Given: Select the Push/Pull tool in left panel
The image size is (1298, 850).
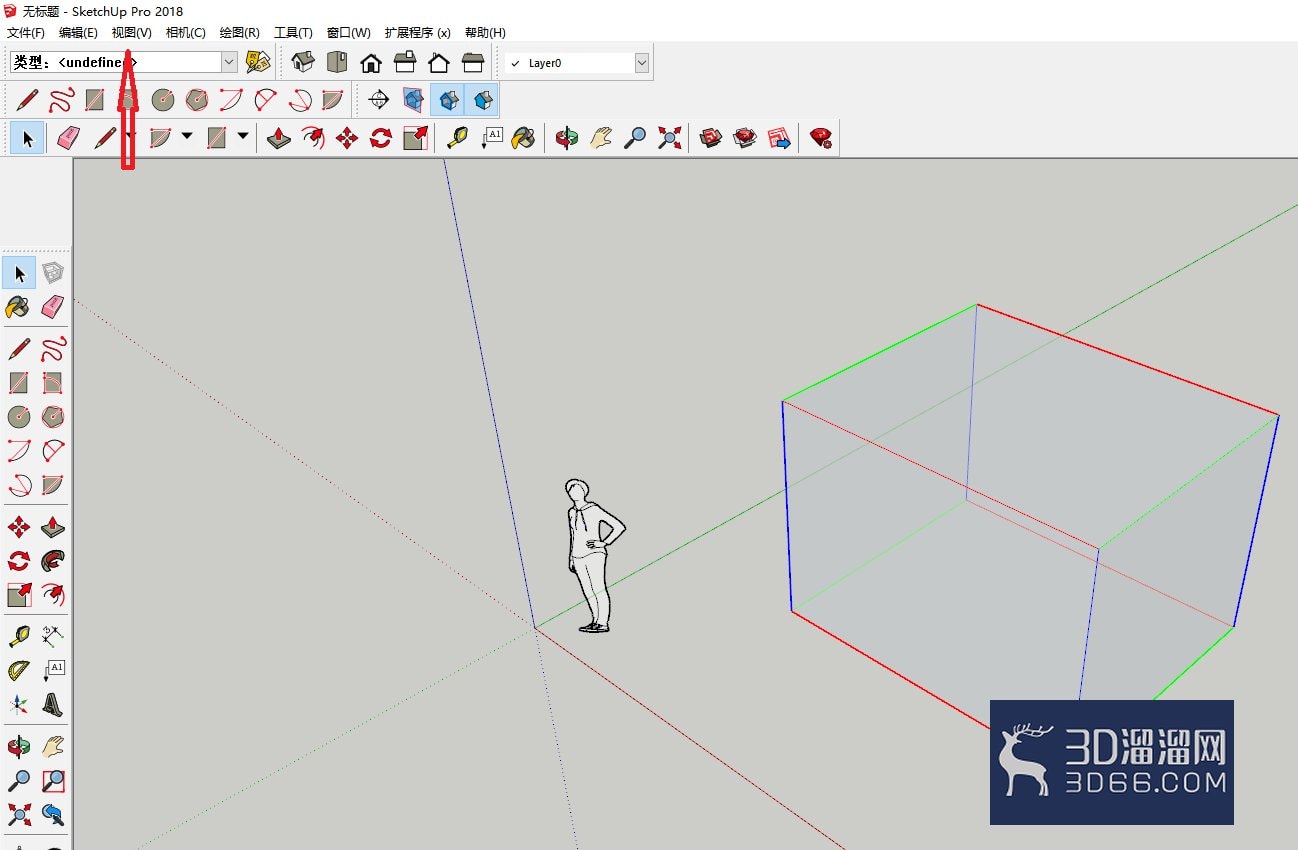Looking at the screenshot, I should 53,527.
